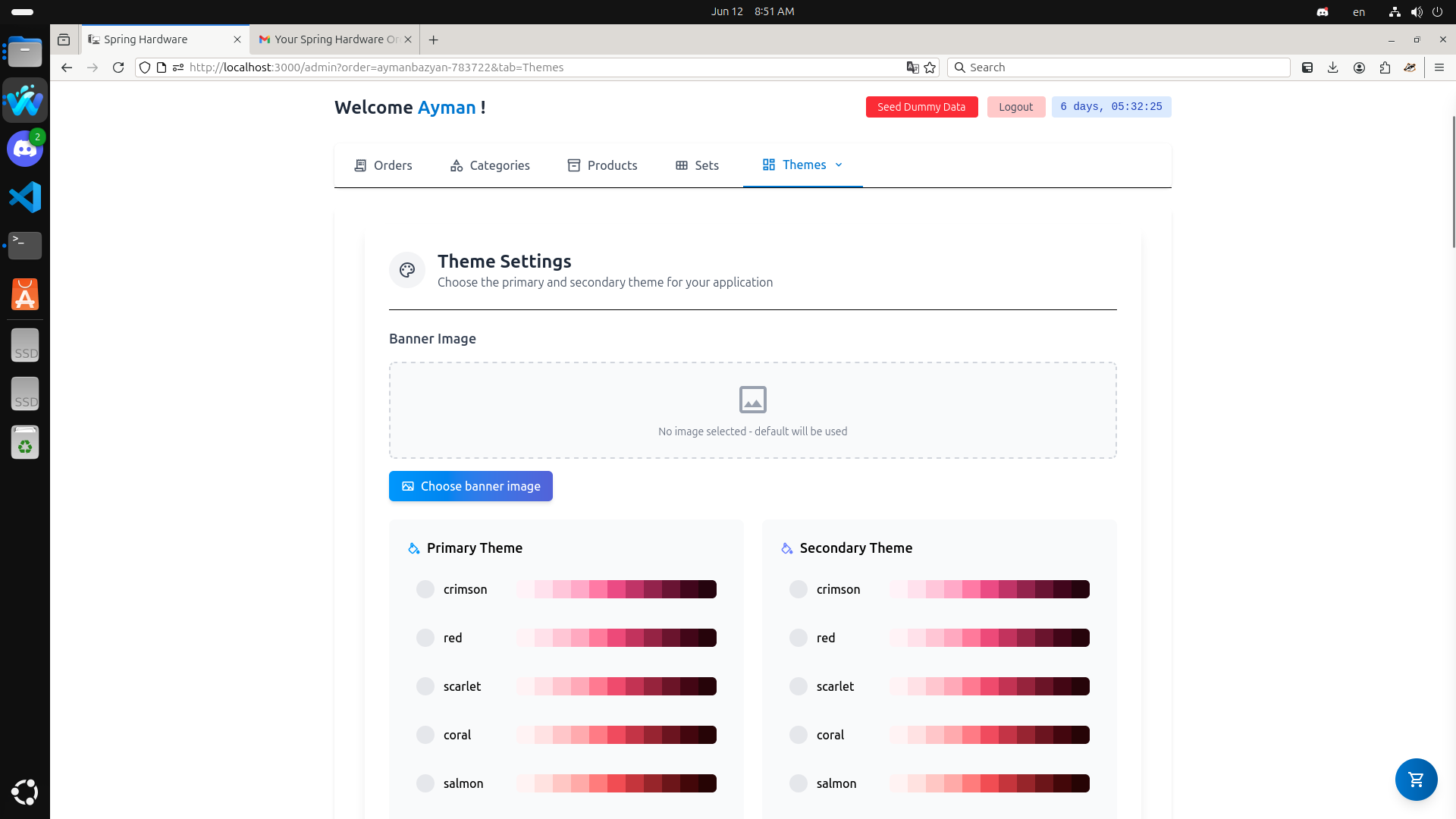
Task: Go back using the browser back arrow
Action: 67,67
